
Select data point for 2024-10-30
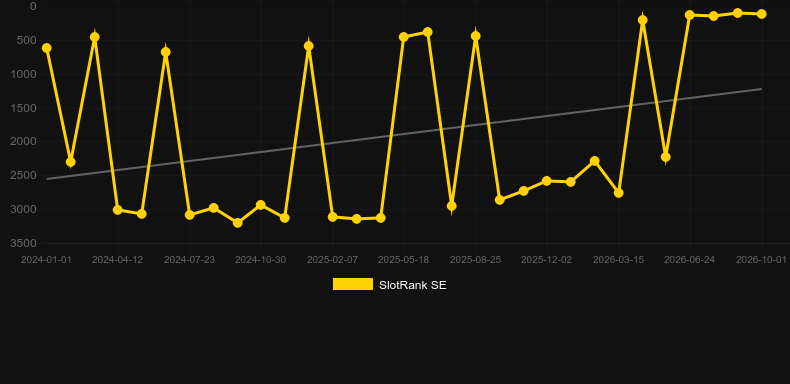(260, 205)
